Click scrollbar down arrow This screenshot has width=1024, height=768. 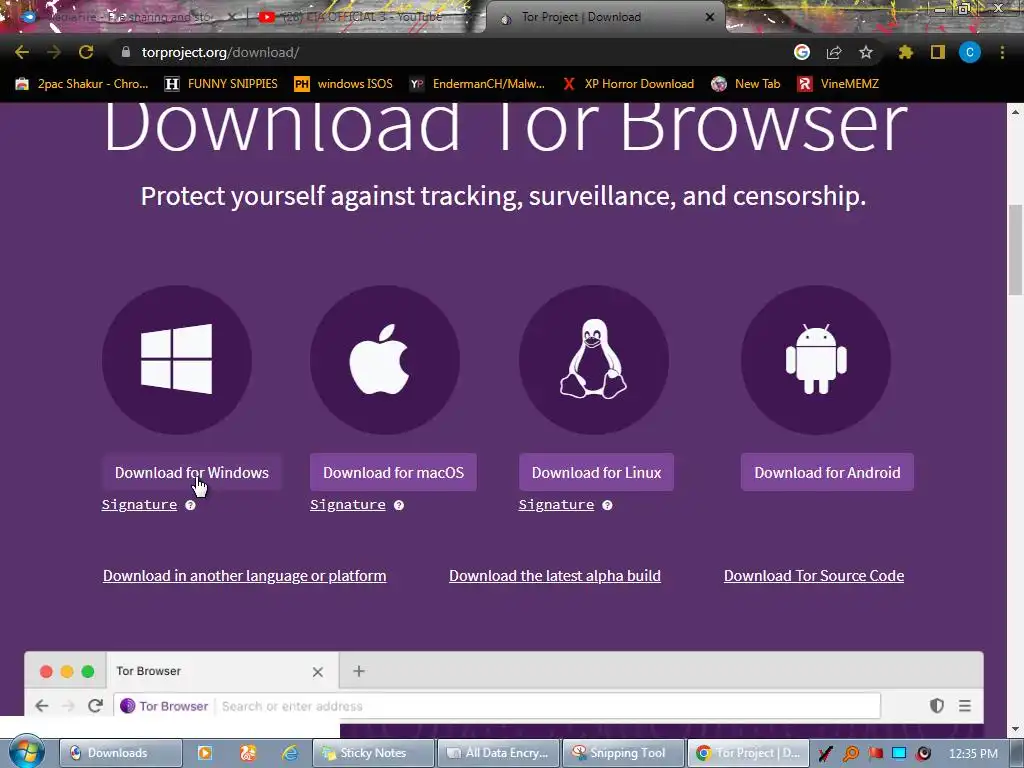click(x=1016, y=729)
